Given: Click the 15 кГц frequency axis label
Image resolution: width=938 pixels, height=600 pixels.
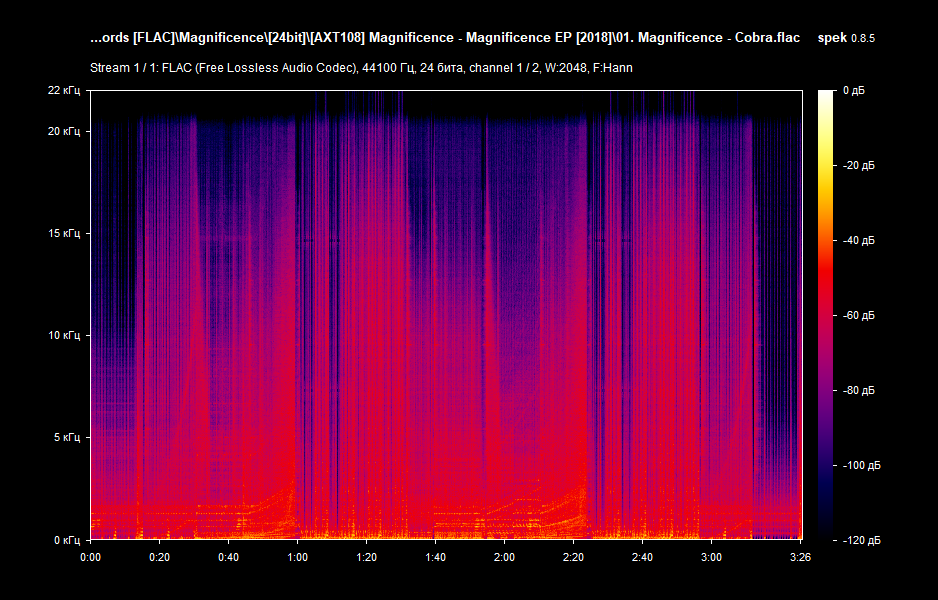Looking at the screenshot, I should (x=63, y=233).
